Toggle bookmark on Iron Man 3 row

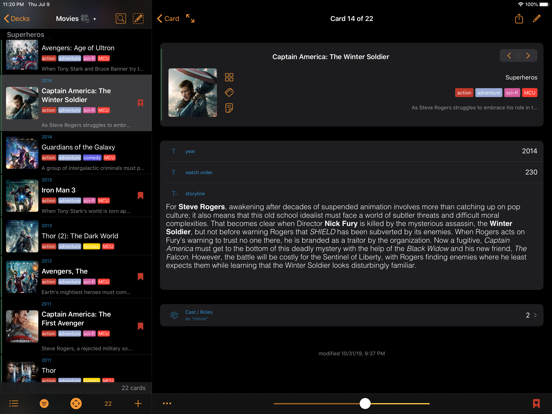pos(140,195)
